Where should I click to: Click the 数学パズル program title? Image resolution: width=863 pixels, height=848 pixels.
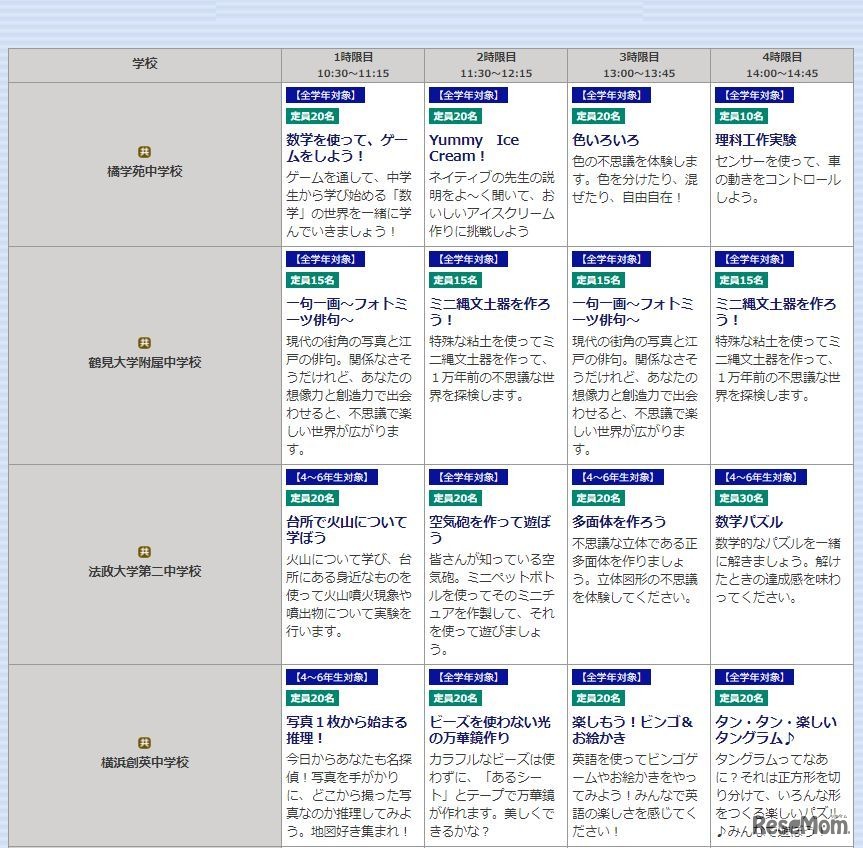click(747, 521)
